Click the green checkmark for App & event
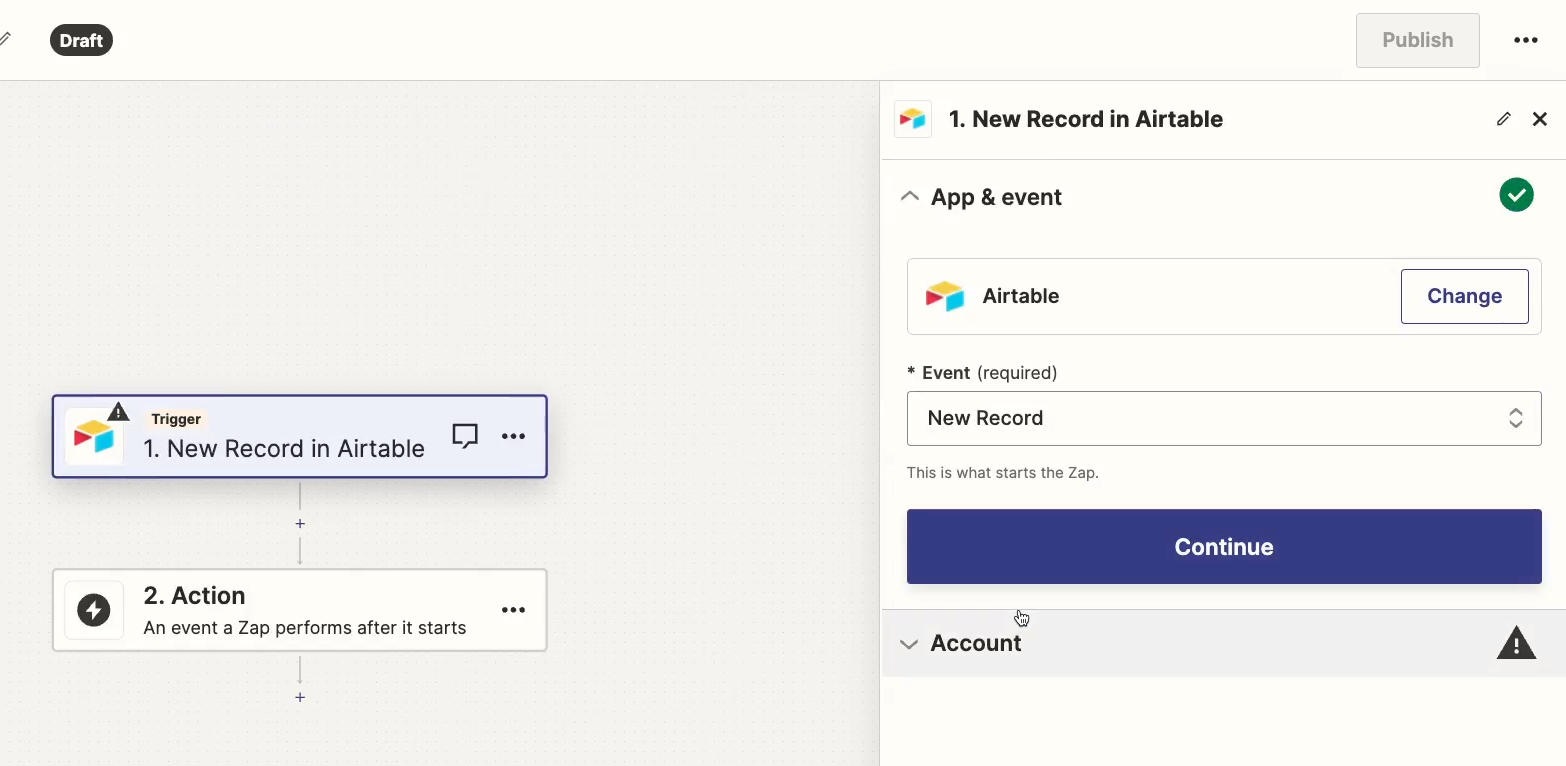The image size is (1566, 766). [x=1516, y=195]
